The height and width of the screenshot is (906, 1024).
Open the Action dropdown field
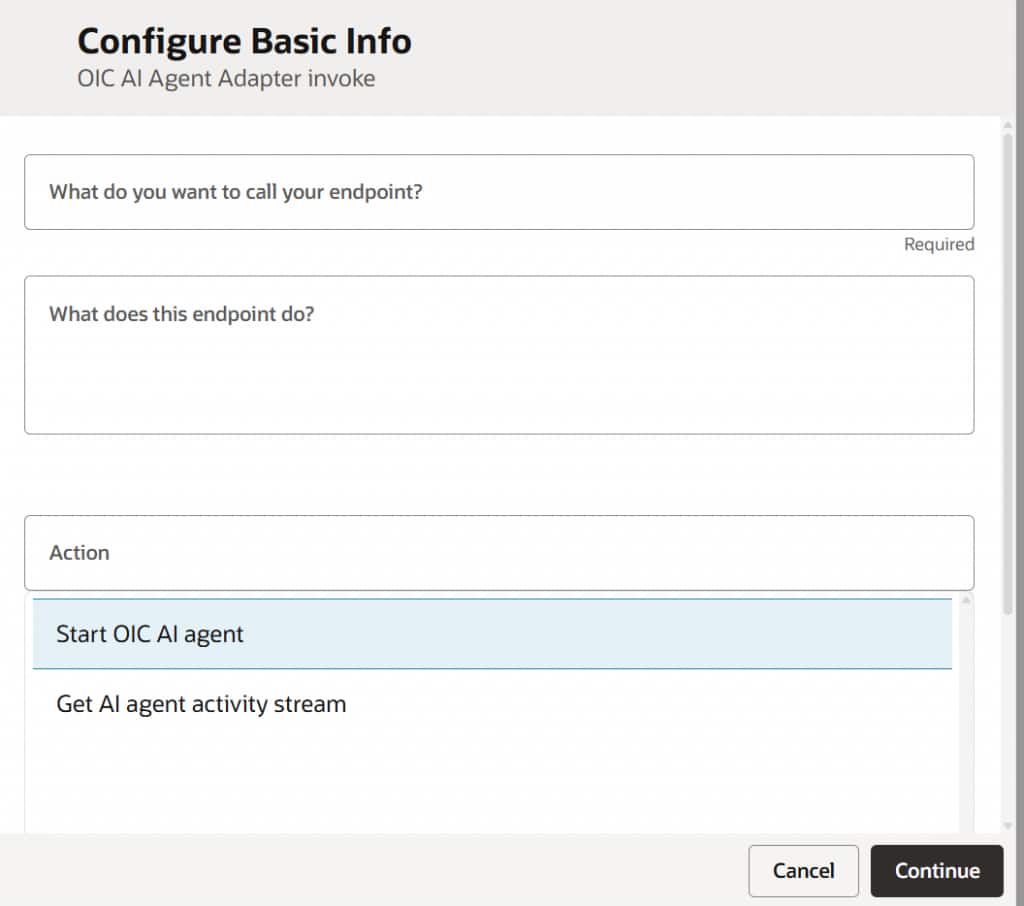tap(498, 553)
